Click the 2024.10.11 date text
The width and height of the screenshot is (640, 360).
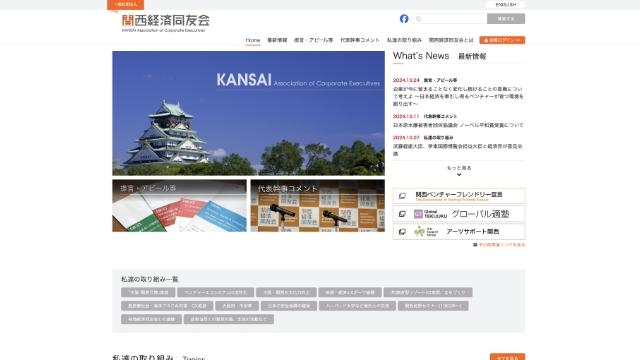tap(406, 116)
